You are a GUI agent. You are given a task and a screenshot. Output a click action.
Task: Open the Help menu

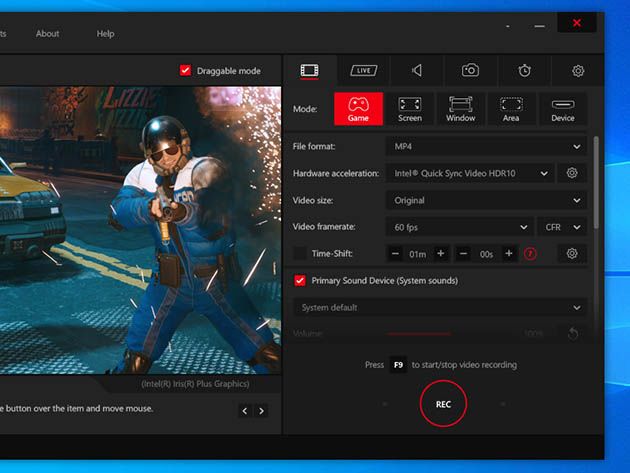[105, 34]
